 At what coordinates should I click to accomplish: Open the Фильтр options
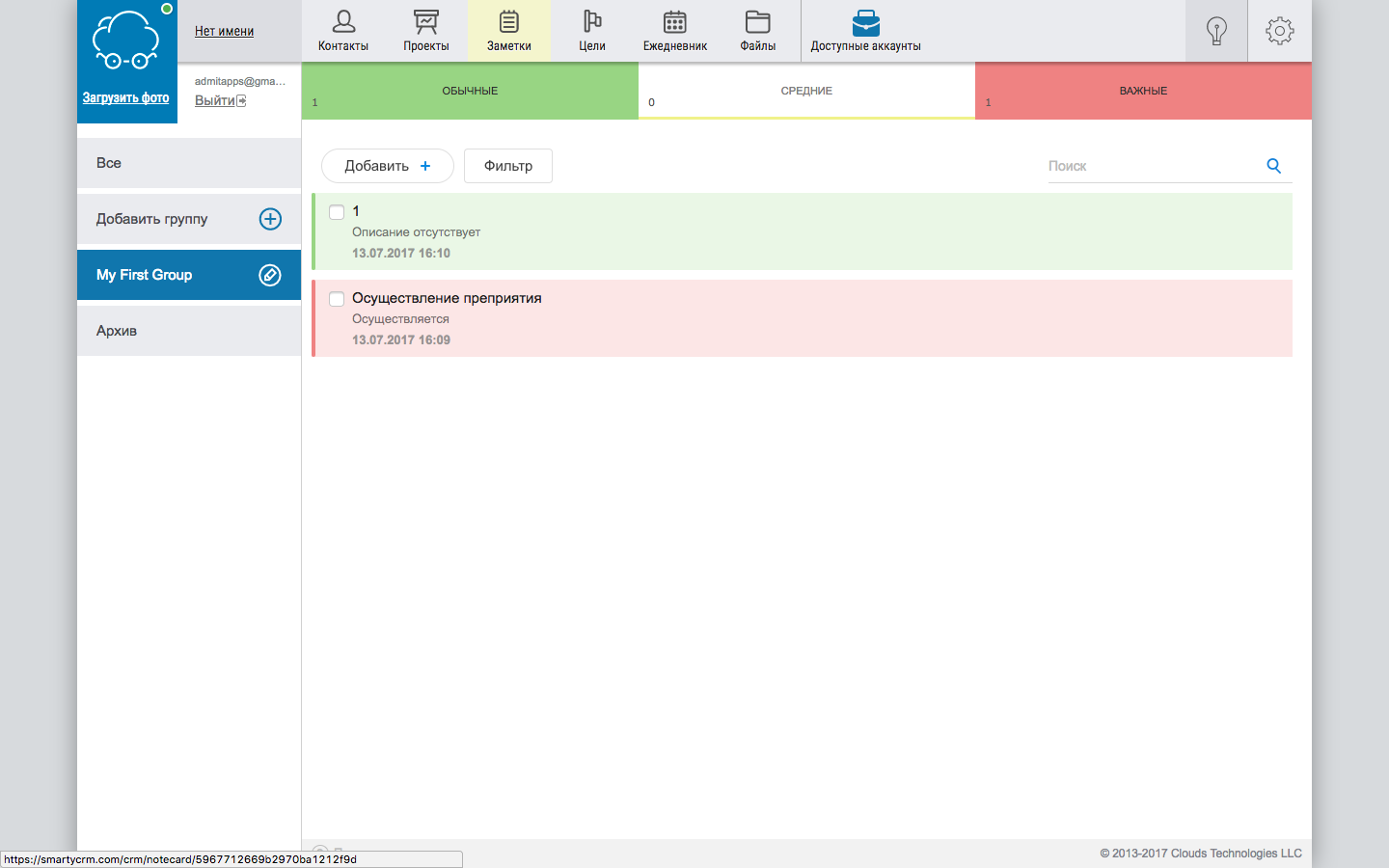507,165
